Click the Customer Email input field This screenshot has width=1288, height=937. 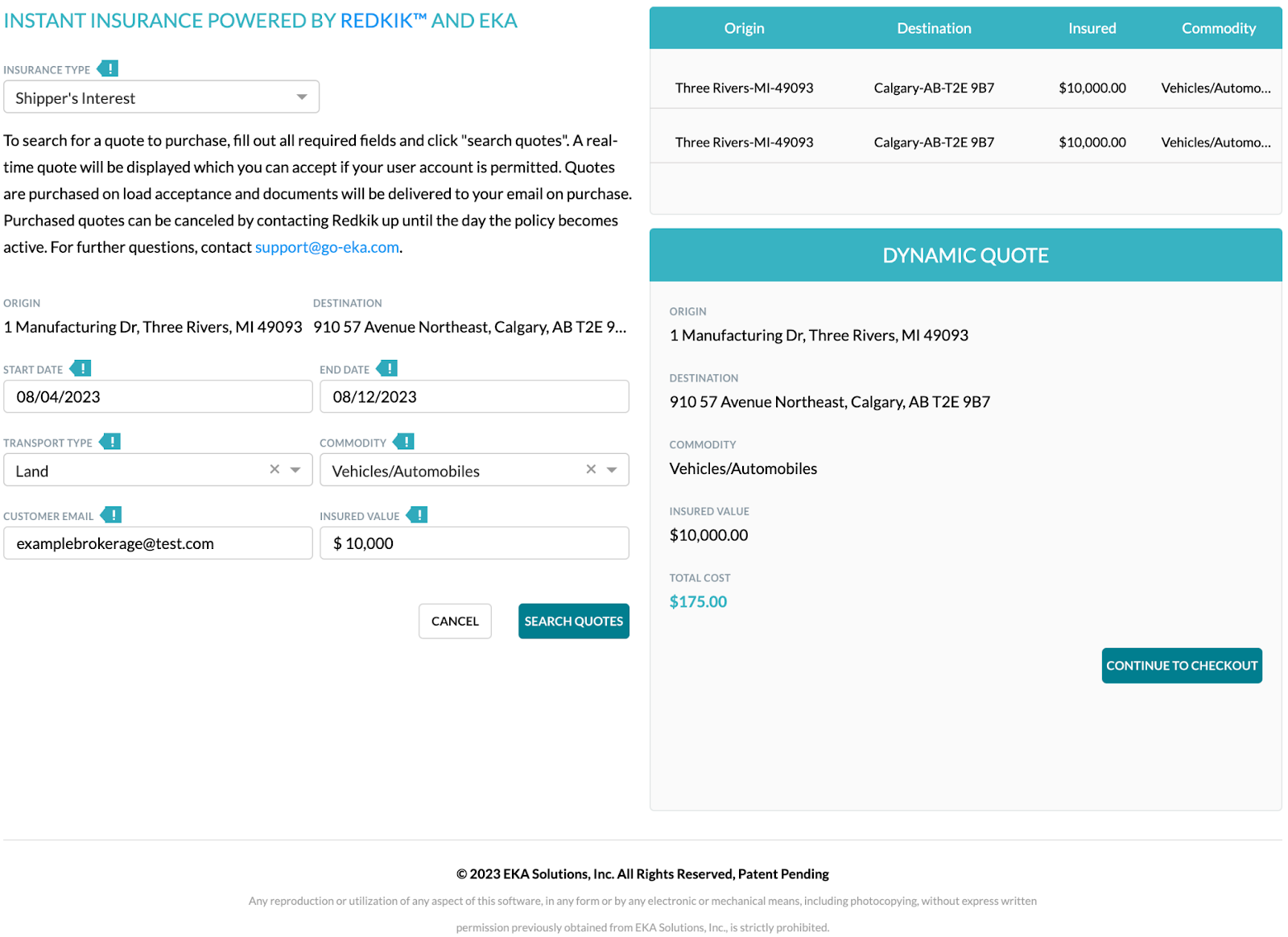(x=158, y=543)
